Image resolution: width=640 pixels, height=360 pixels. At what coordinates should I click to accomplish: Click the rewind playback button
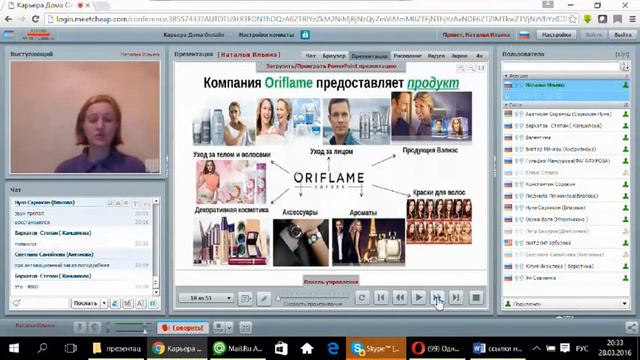click(x=400, y=298)
